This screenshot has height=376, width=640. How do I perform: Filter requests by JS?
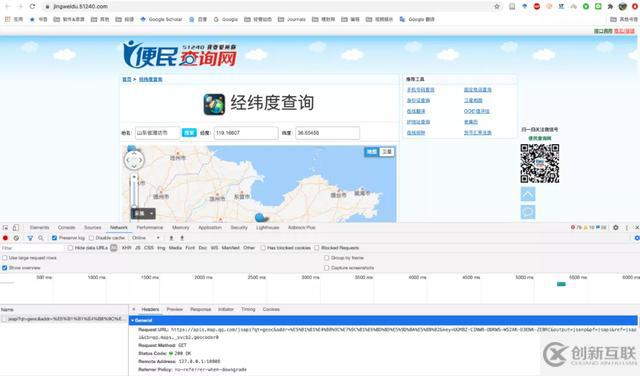click(138, 248)
